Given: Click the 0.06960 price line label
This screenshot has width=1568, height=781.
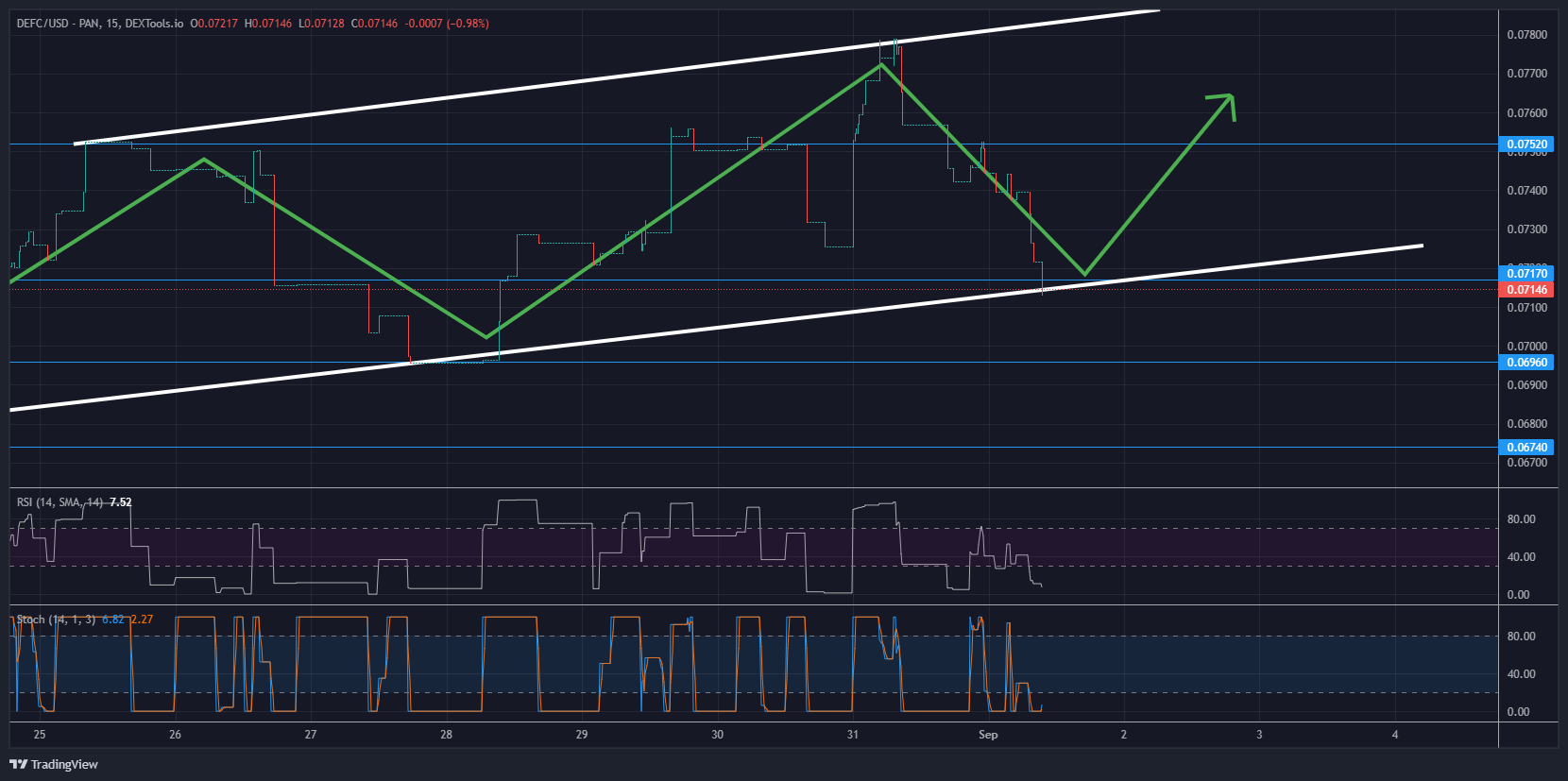Looking at the screenshot, I should point(1526,363).
